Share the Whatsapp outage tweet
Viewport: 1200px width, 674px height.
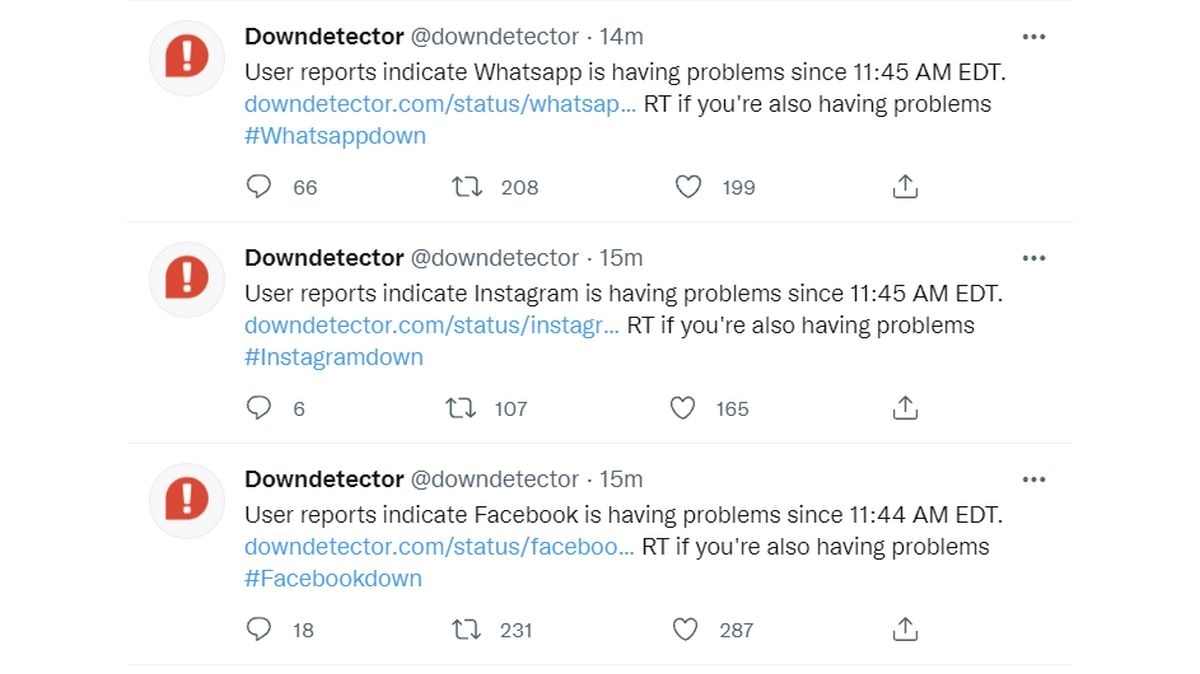[x=904, y=187]
